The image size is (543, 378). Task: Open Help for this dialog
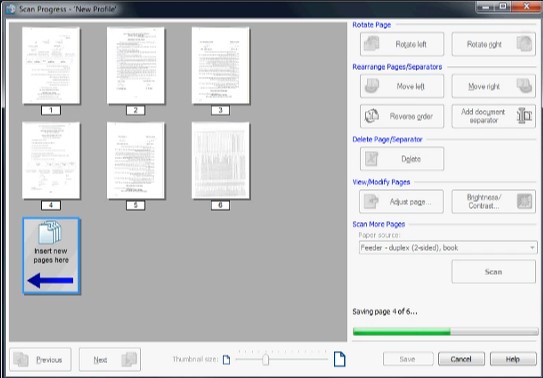click(x=513, y=359)
